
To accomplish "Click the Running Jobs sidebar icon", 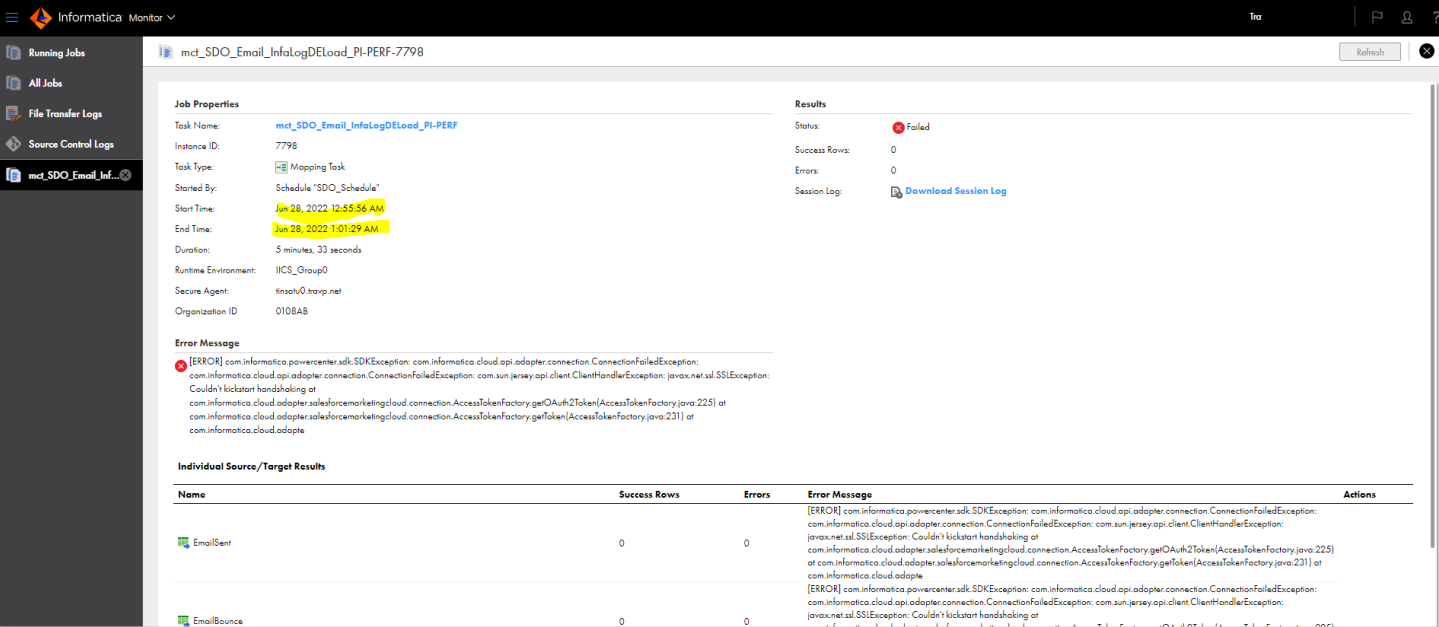I will (14, 52).
